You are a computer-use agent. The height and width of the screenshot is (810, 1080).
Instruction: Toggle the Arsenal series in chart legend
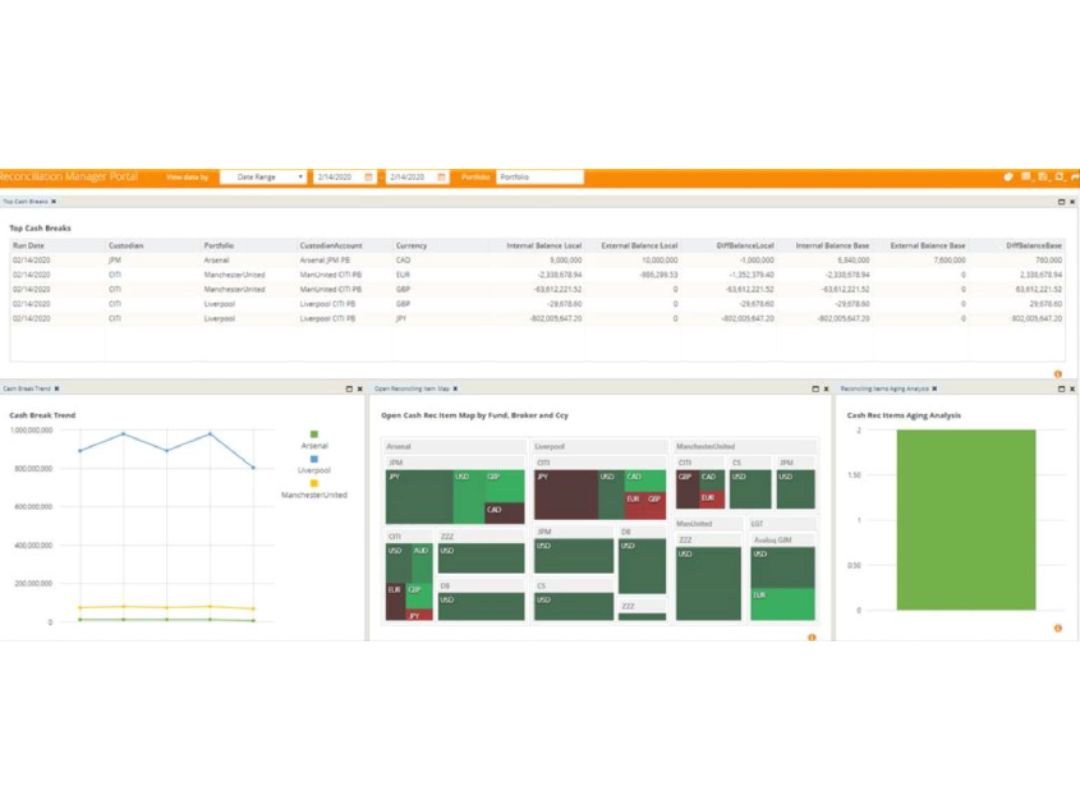[314, 440]
